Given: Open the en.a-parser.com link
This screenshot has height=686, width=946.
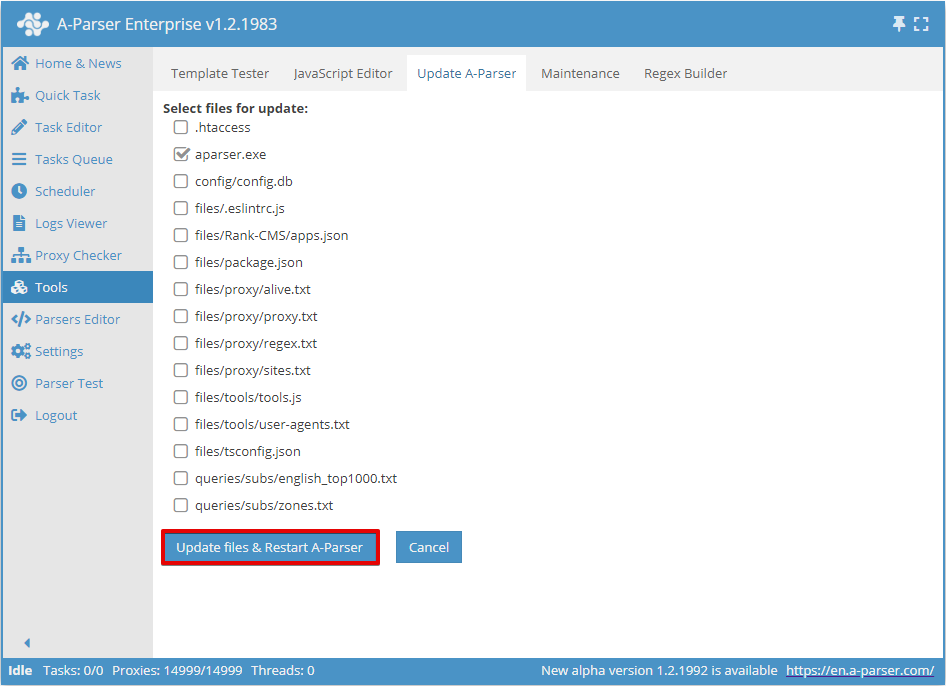Looking at the screenshot, I should point(859,670).
